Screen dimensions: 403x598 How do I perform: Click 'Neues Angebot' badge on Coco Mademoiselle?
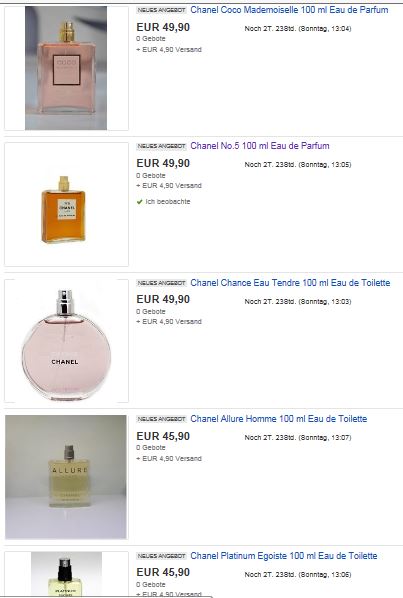point(161,10)
